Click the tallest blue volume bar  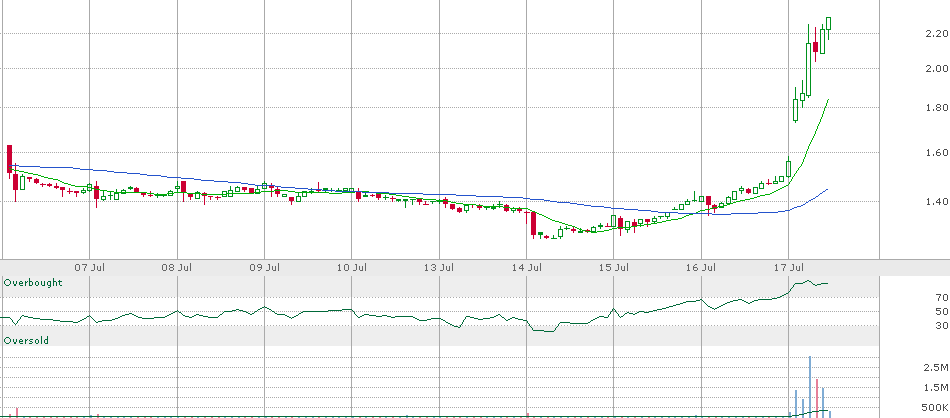[x=809, y=386]
